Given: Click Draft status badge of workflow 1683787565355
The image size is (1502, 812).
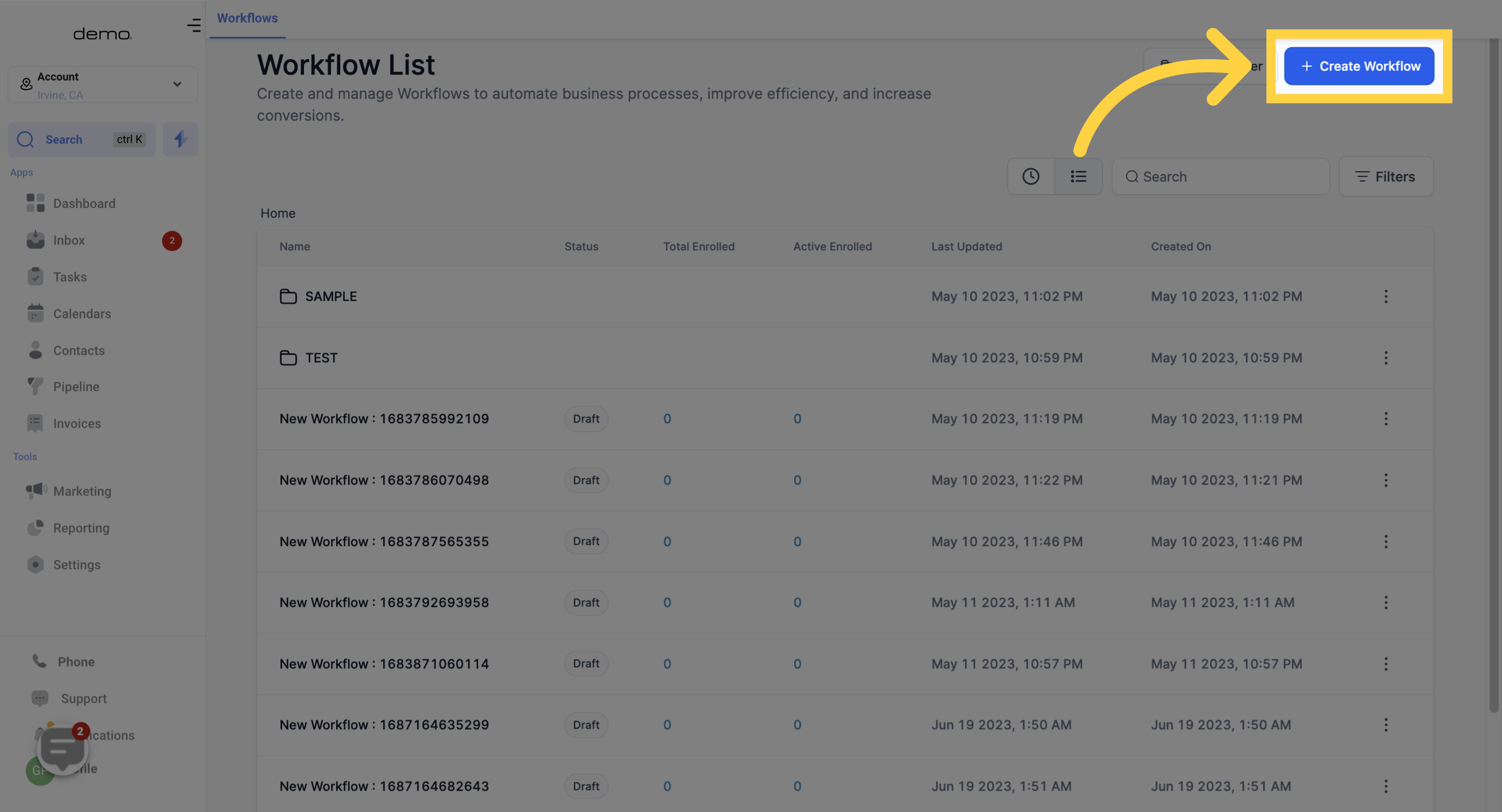Looking at the screenshot, I should tap(586, 541).
